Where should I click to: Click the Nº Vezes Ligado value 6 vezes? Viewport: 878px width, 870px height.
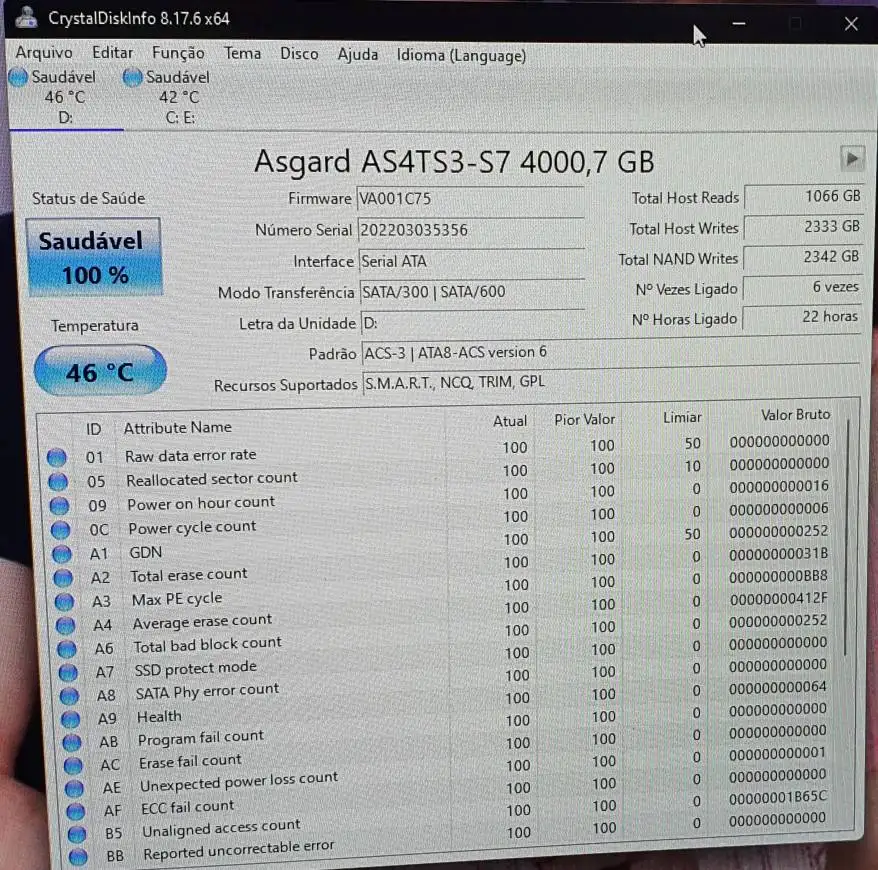pyautogui.click(x=802, y=287)
